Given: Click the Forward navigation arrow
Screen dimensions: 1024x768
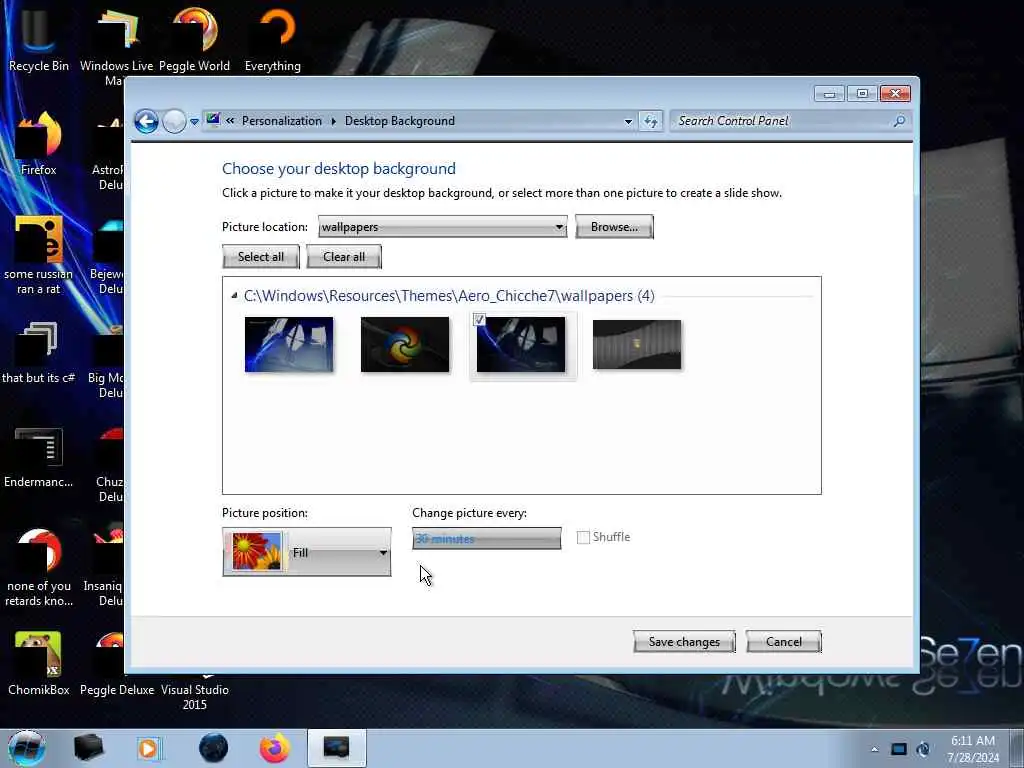Looking at the screenshot, I should coord(174,121).
